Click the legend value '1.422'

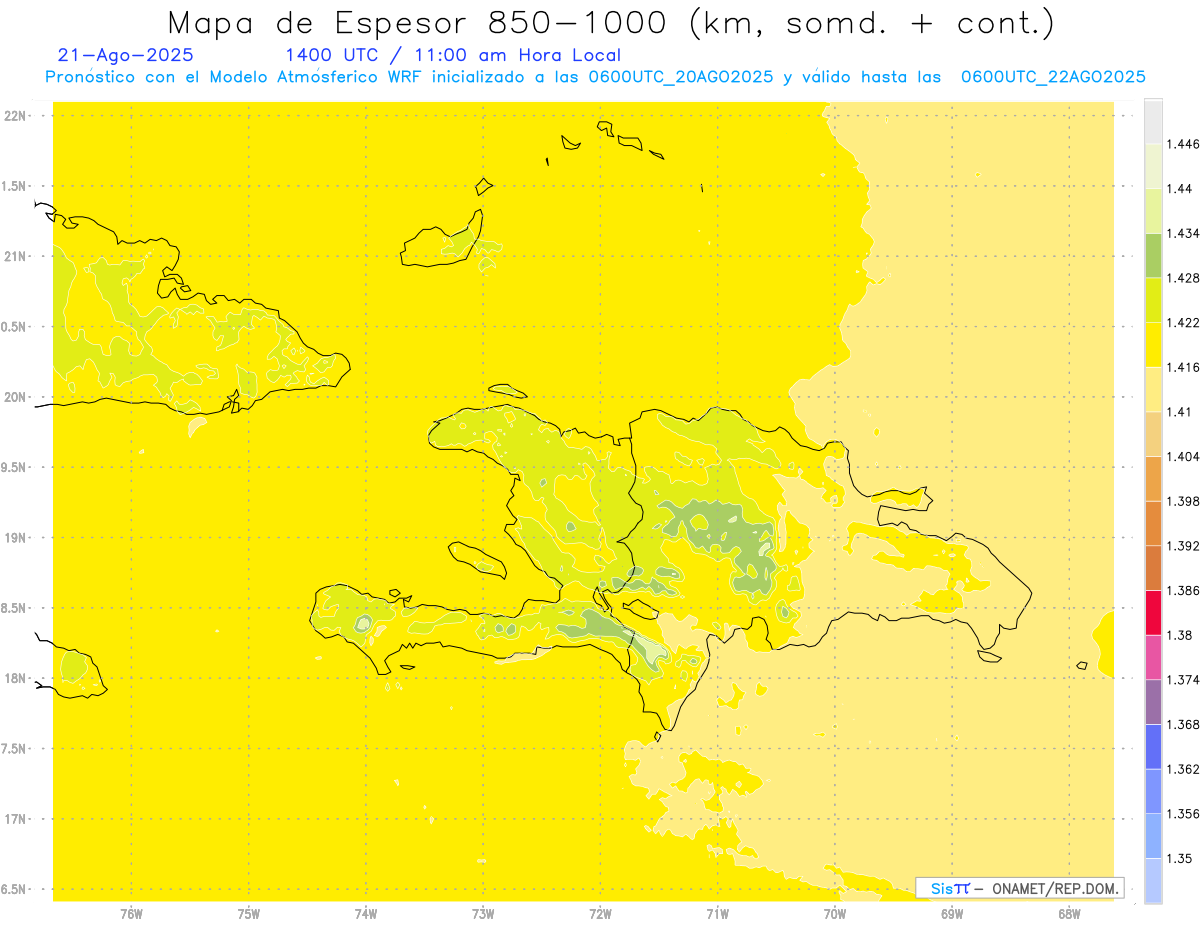(1183, 322)
